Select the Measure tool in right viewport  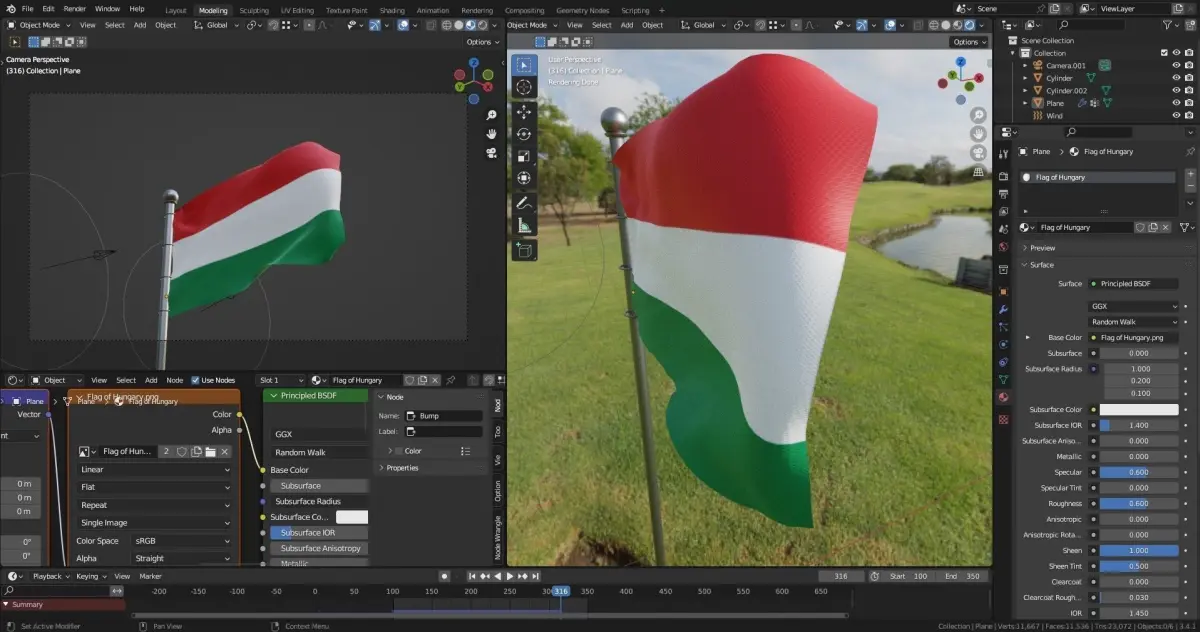[x=524, y=225]
